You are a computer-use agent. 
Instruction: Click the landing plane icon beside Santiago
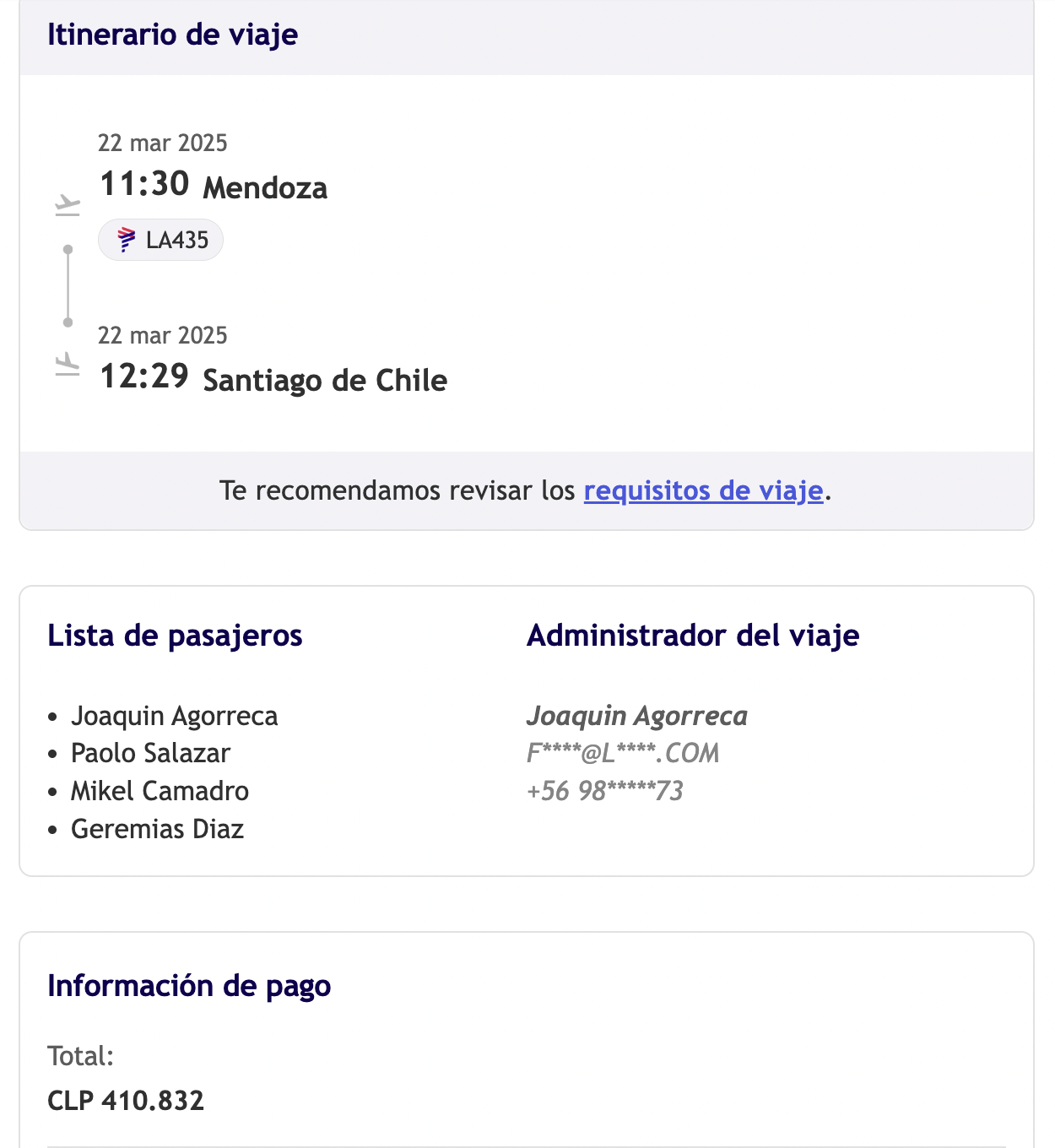click(x=68, y=364)
